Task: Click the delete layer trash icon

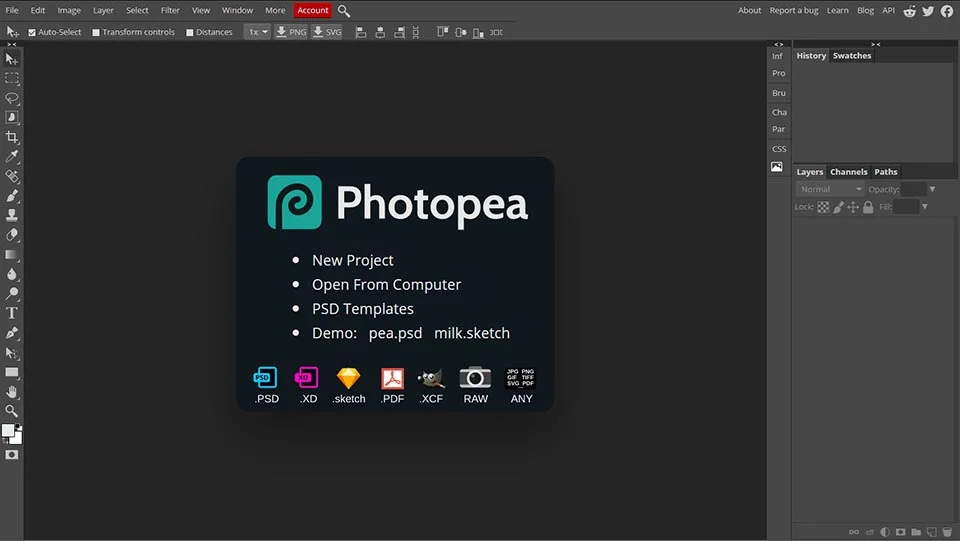Action: pos(947,532)
